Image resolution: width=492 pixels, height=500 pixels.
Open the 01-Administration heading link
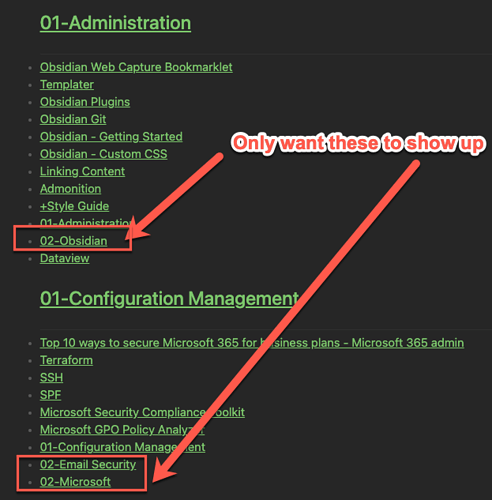[115, 23]
